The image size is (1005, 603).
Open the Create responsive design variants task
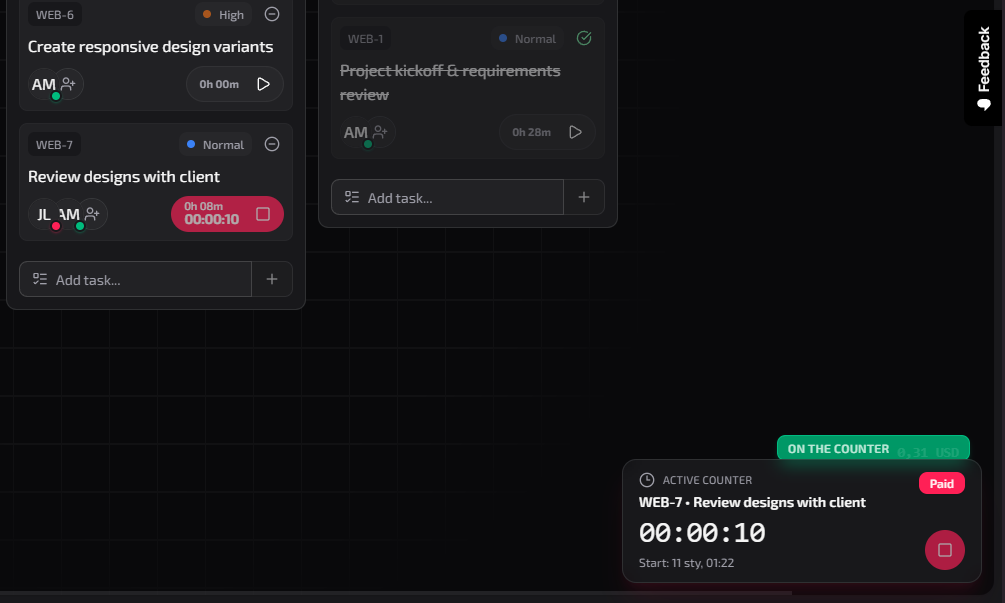[151, 47]
